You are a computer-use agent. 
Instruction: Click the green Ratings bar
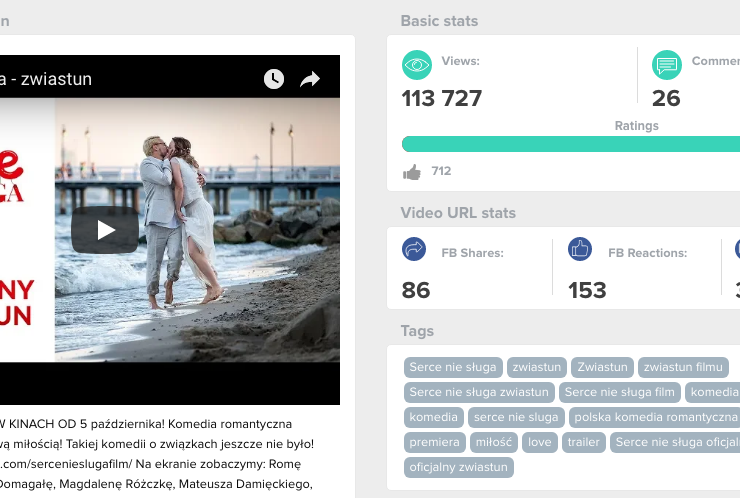click(570, 145)
